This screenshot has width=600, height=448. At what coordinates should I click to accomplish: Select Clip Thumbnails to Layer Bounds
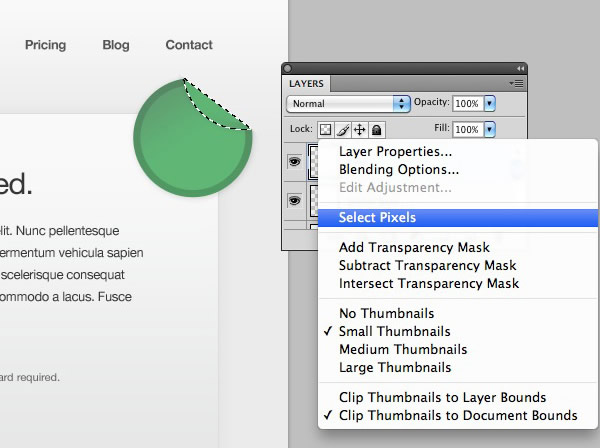pos(458,397)
